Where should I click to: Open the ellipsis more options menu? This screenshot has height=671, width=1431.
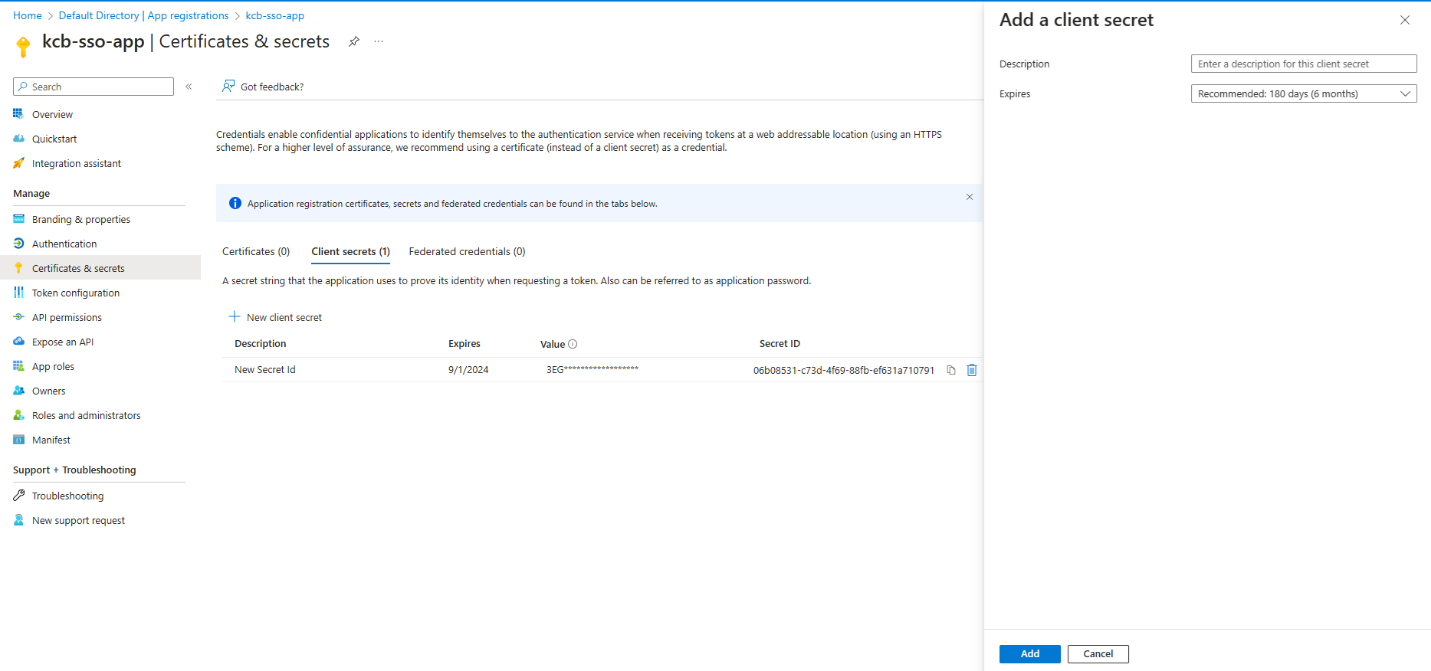point(378,42)
